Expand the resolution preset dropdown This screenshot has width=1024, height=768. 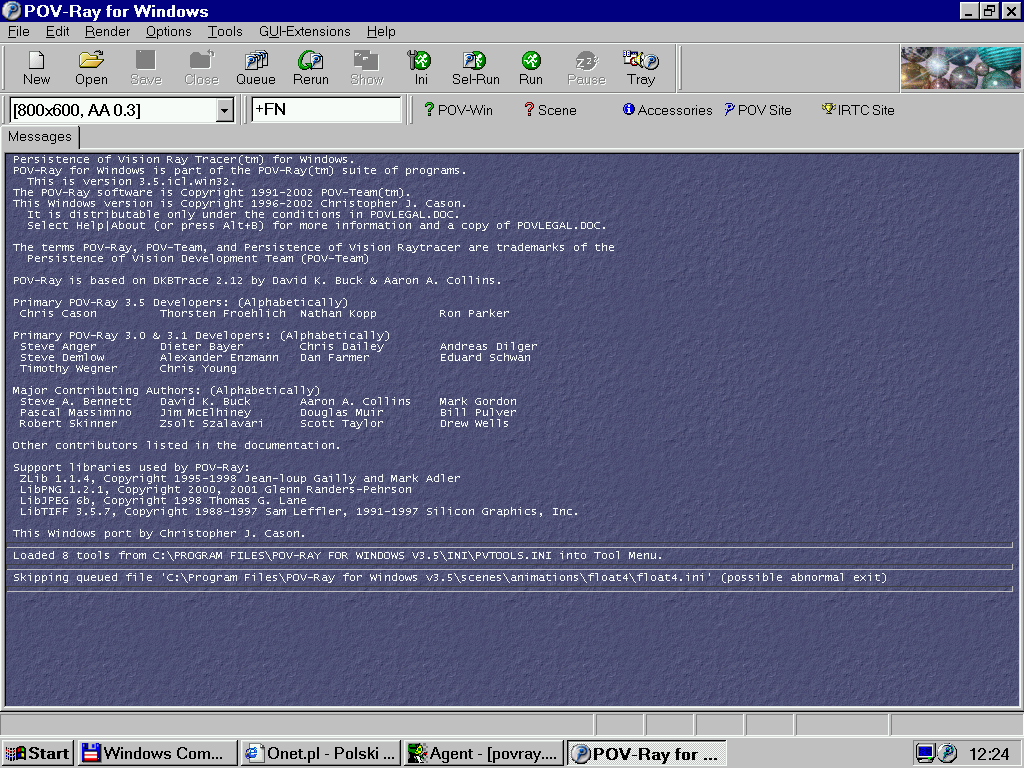(225, 110)
